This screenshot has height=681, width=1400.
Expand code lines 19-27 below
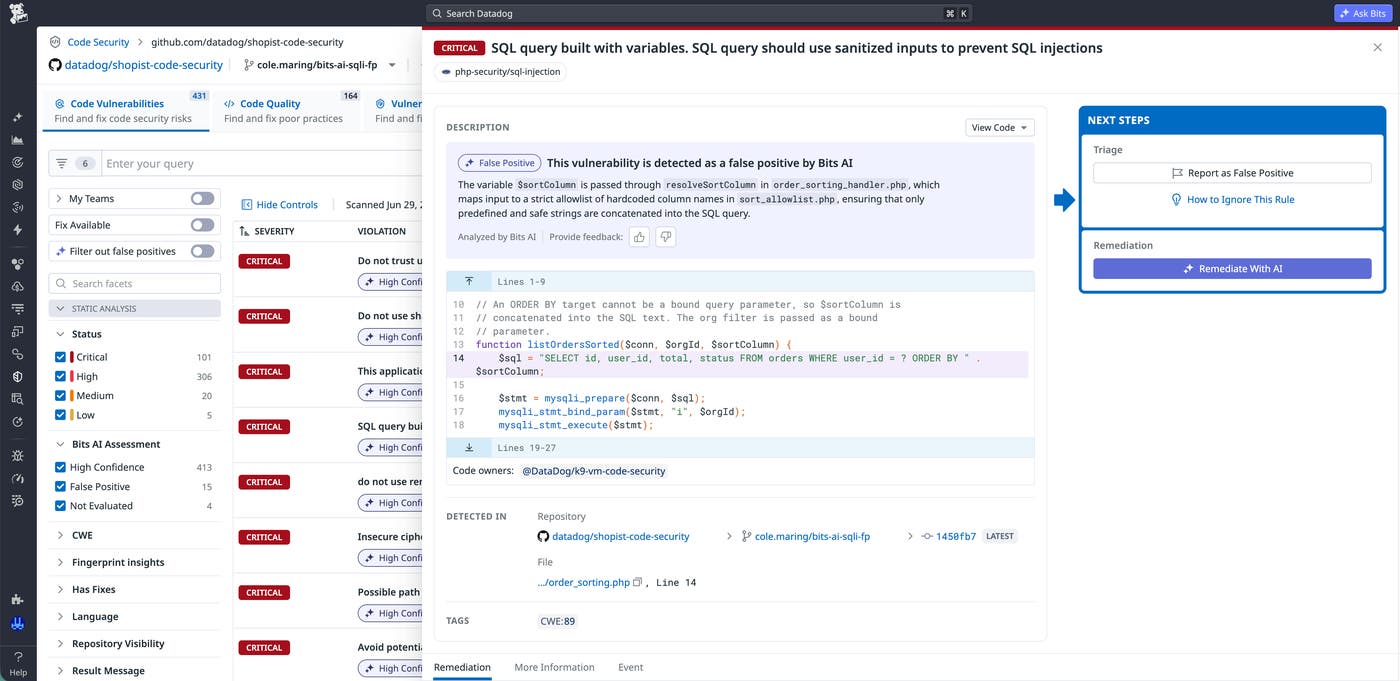pyautogui.click(x=469, y=448)
